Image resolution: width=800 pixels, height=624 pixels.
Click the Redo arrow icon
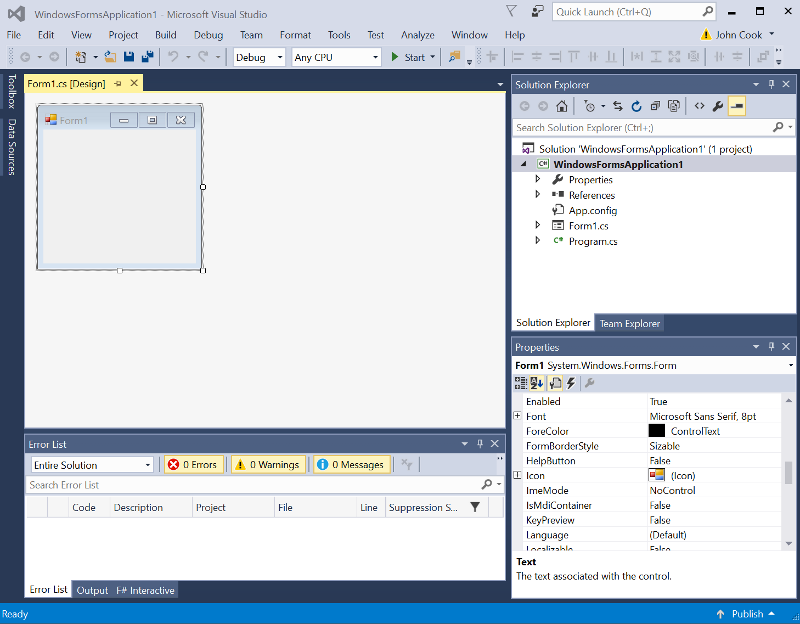coord(203,57)
